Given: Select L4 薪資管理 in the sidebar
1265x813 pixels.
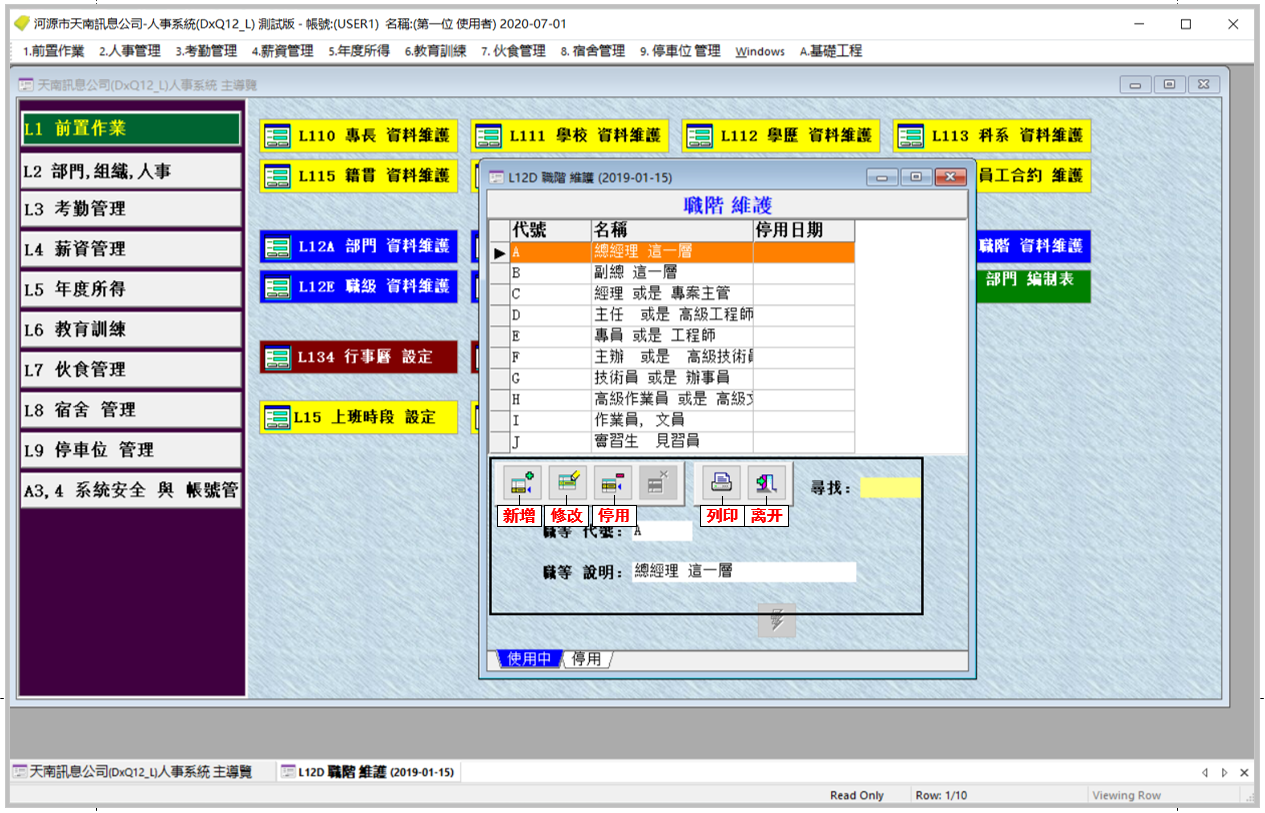Looking at the screenshot, I should 131,249.
